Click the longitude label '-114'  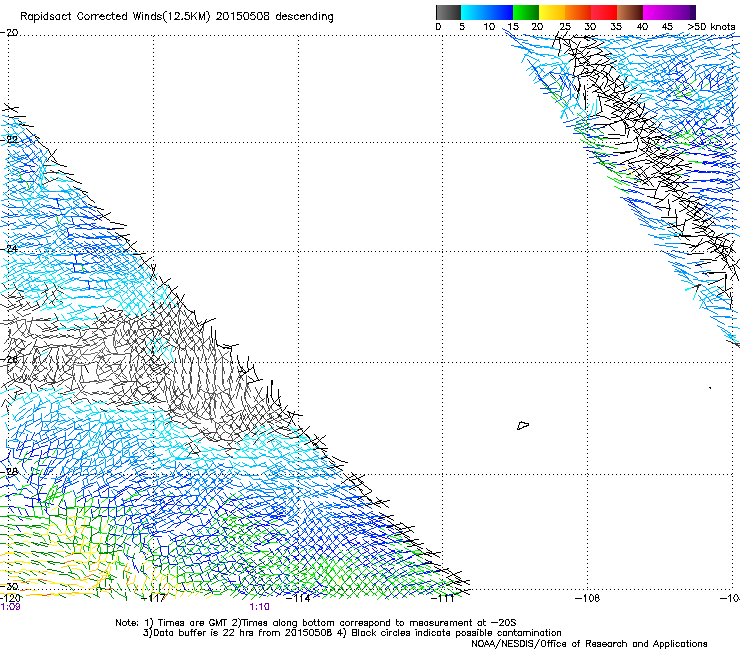[298, 598]
